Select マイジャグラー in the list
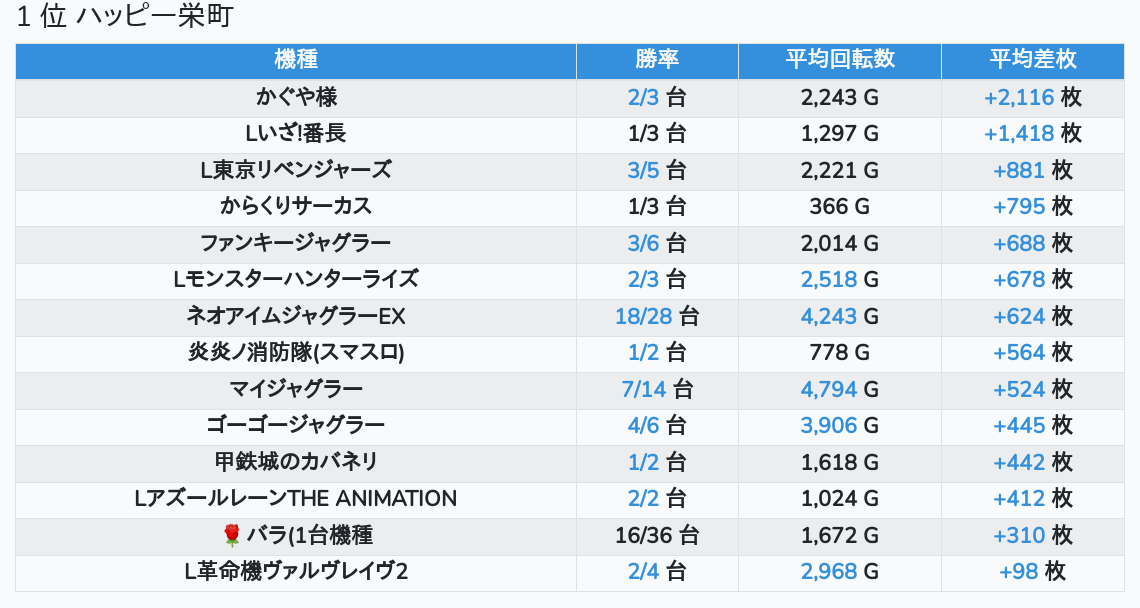The width and height of the screenshot is (1140, 608). point(296,389)
